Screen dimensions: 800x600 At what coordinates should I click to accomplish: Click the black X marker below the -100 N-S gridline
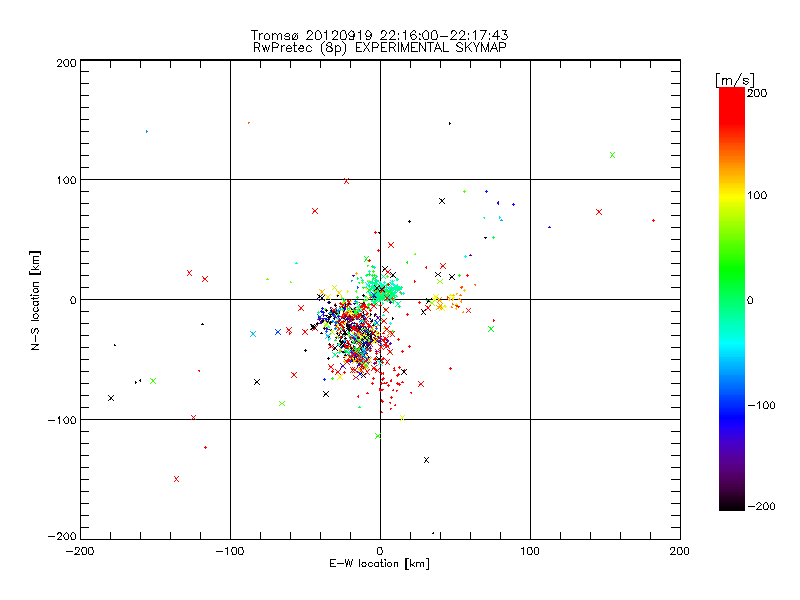click(427, 460)
